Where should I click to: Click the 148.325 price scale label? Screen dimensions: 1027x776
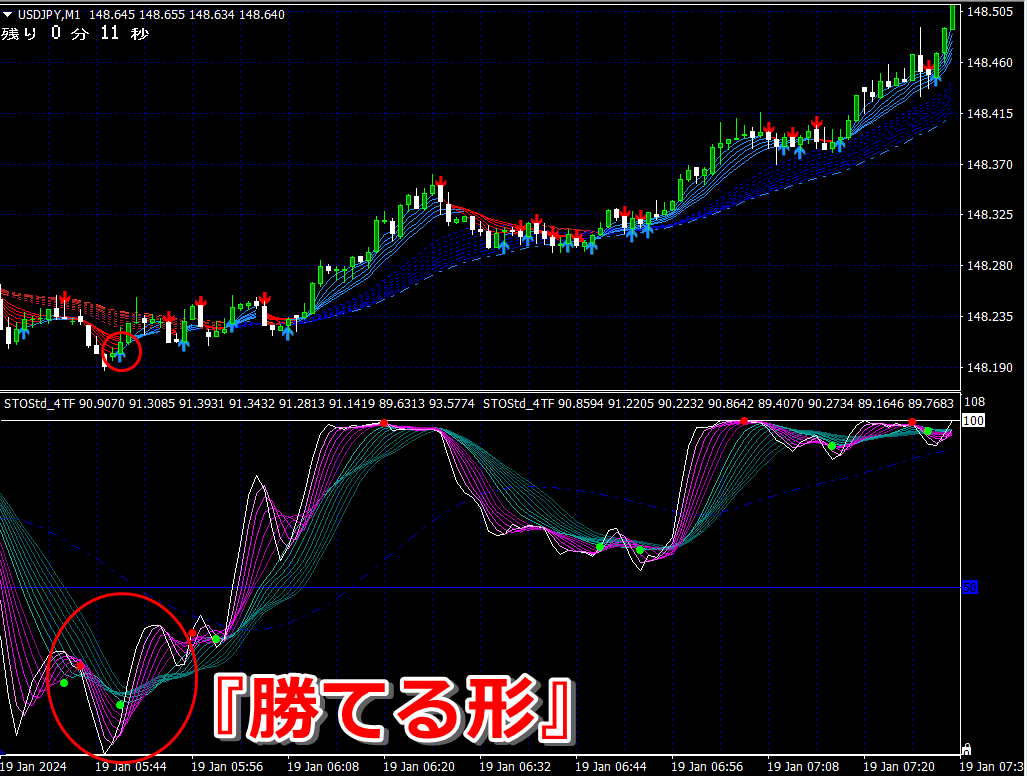pyautogui.click(x=990, y=215)
